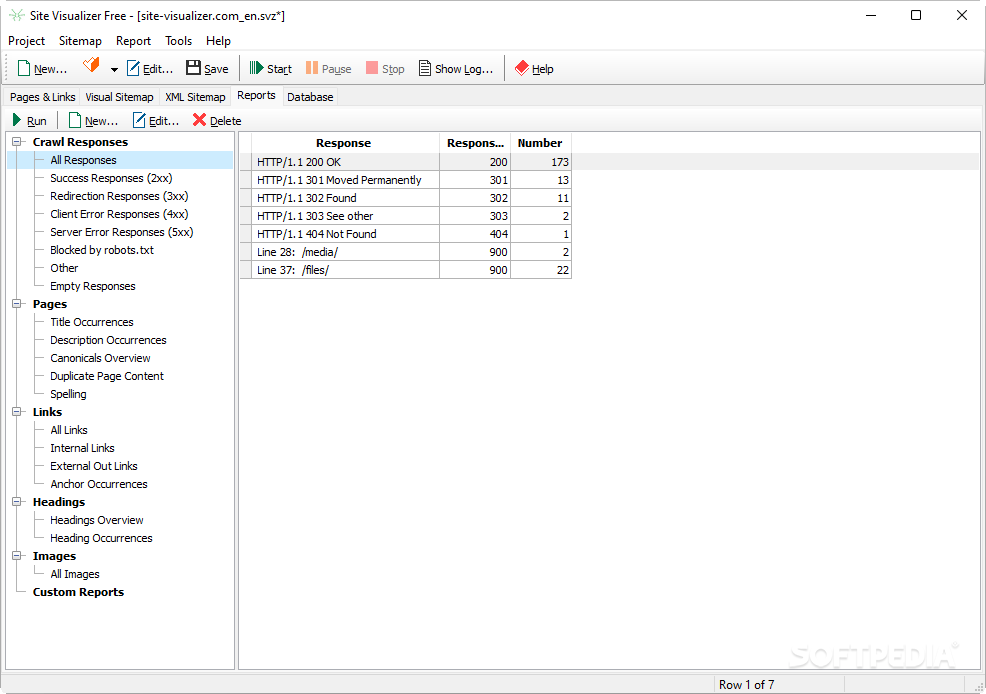986x694 pixels.
Task: Open Canonicals Overview report
Action: click(100, 358)
